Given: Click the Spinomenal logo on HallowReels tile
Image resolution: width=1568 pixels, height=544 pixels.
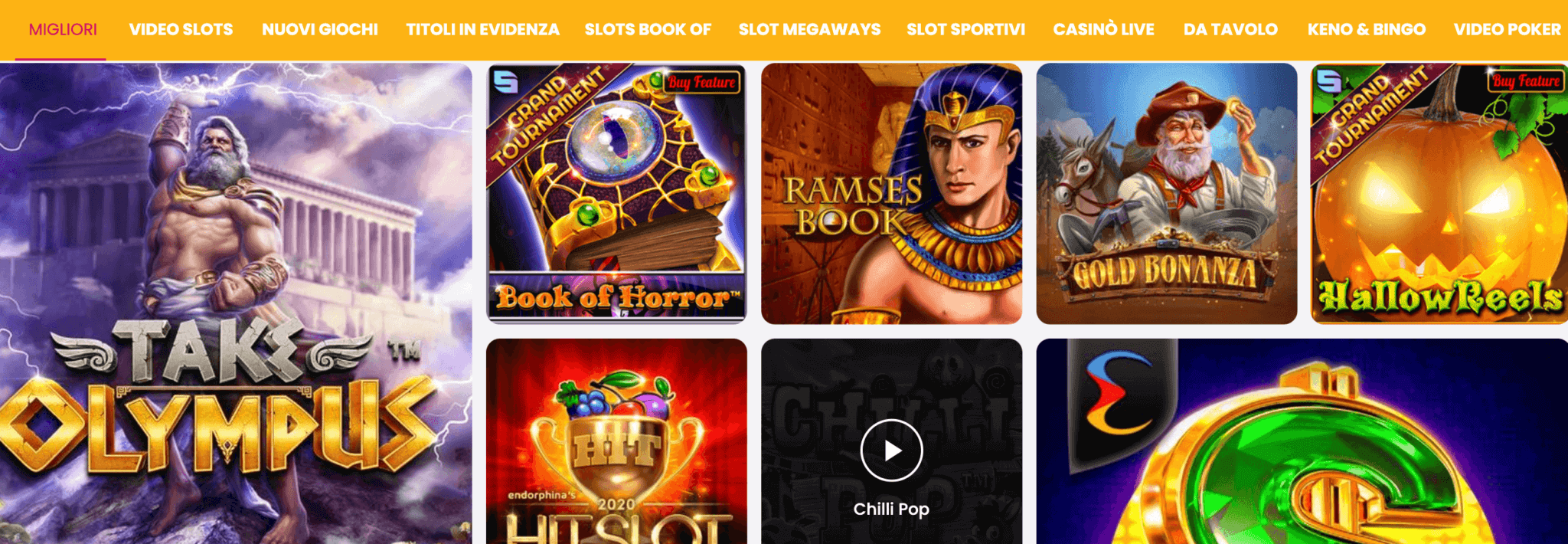Looking at the screenshot, I should click(x=1329, y=80).
